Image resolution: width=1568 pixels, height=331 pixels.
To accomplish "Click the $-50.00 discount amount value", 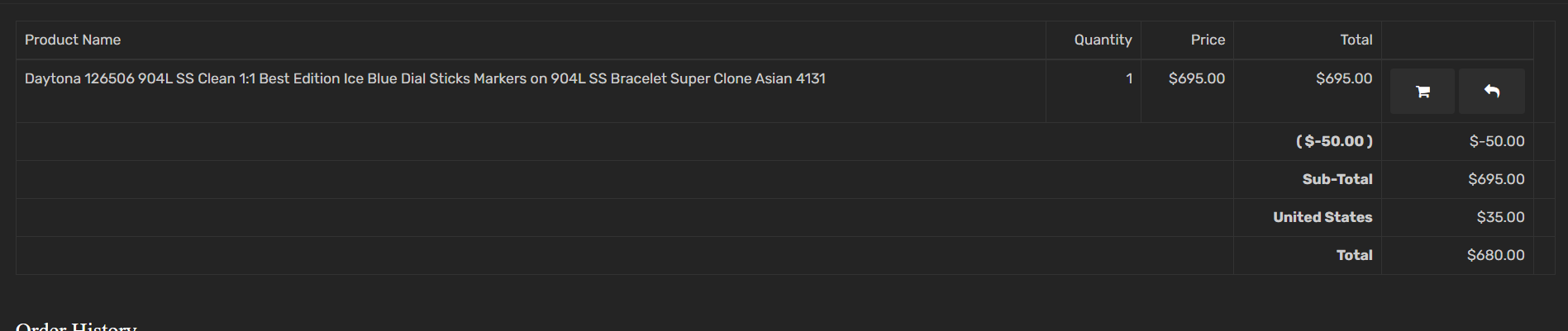I will coord(1496,141).
